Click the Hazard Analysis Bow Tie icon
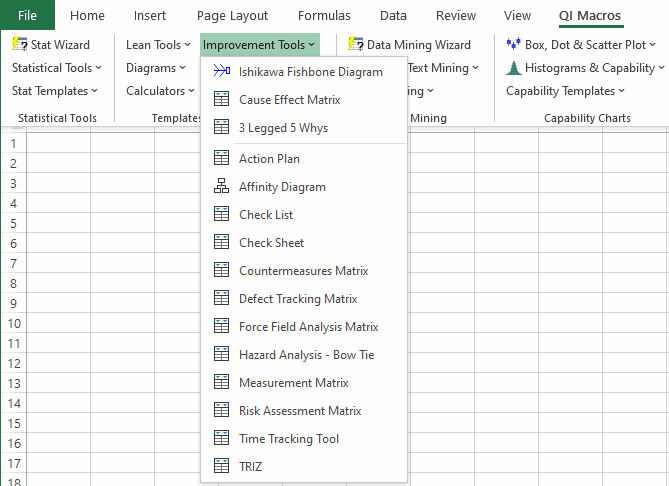The image size is (669, 486). 221,354
